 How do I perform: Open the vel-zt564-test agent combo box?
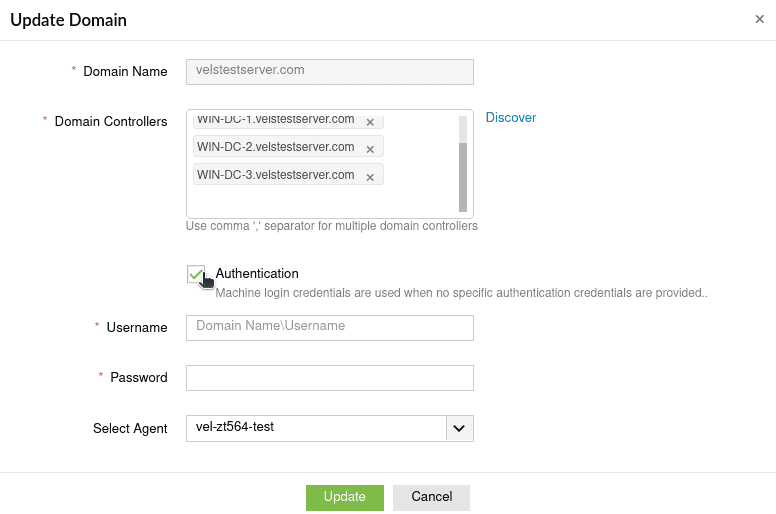tap(316, 428)
